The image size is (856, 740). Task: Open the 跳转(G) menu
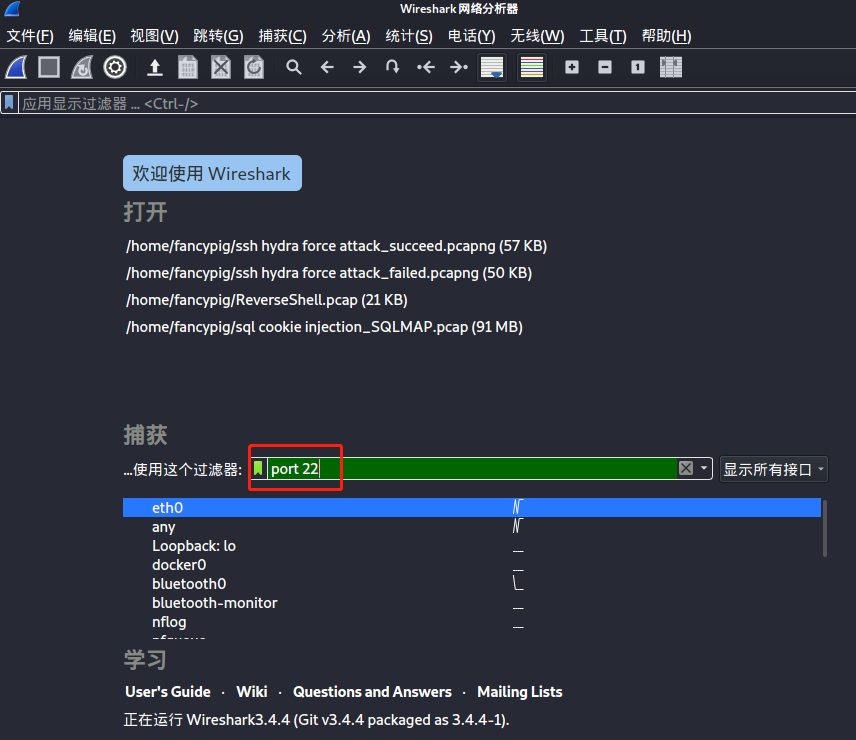(218, 36)
